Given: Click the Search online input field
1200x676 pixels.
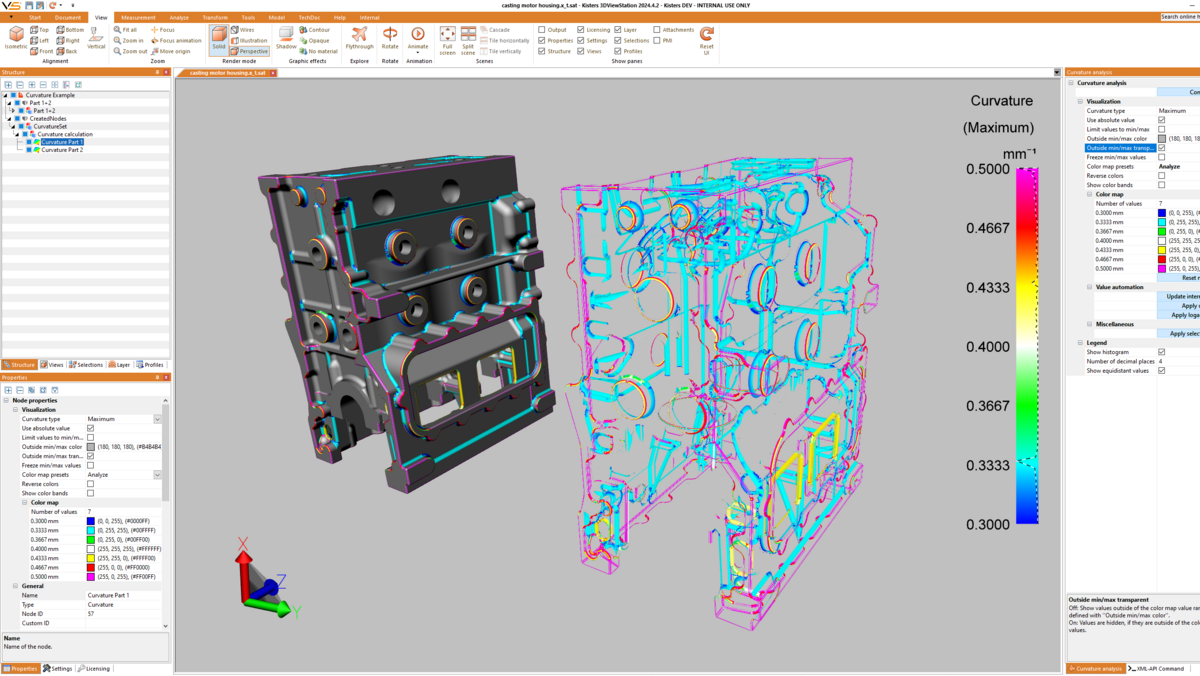Looking at the screenshot, I should click(1179, 17).
